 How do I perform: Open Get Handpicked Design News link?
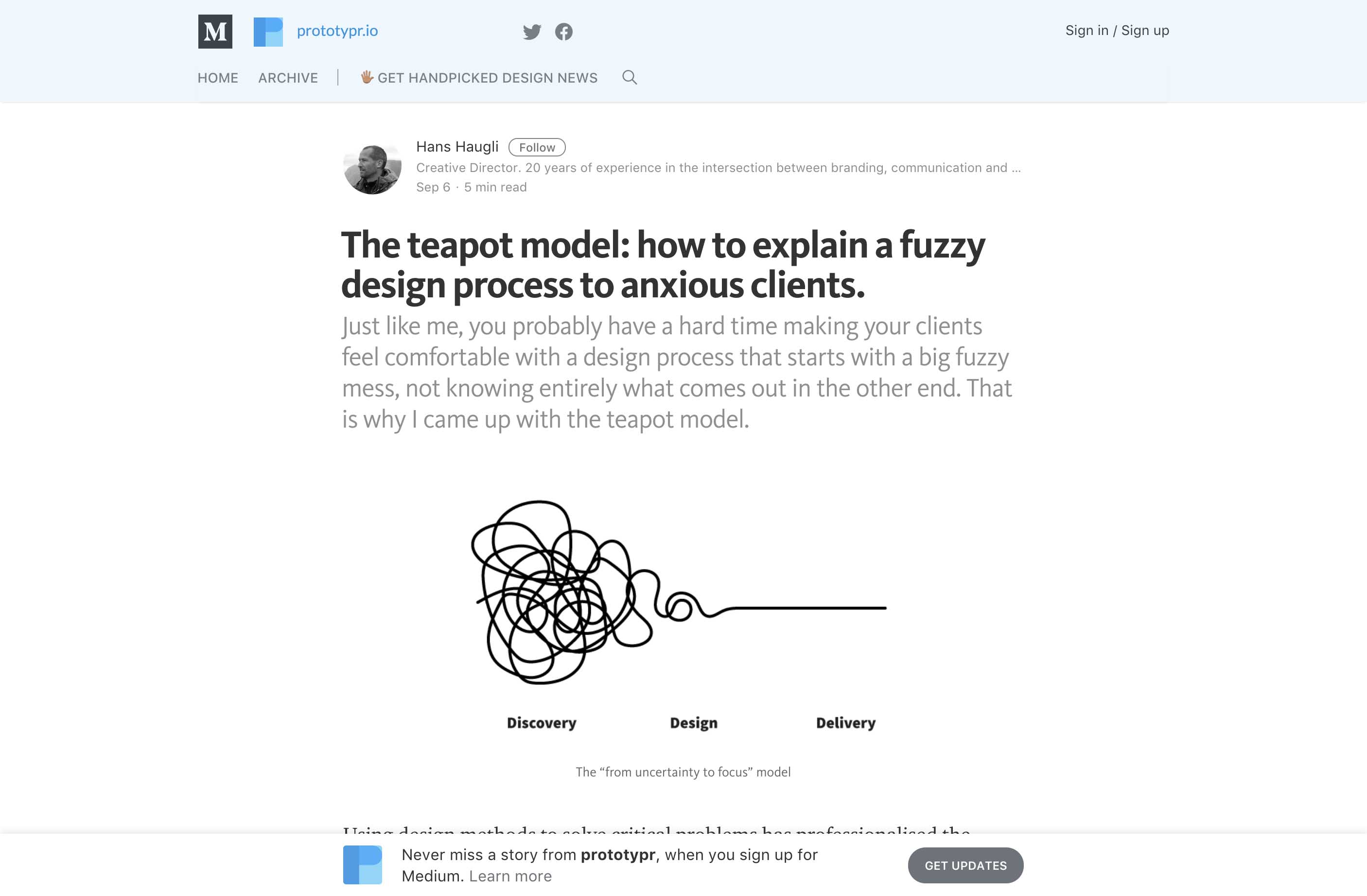(487, 78)
